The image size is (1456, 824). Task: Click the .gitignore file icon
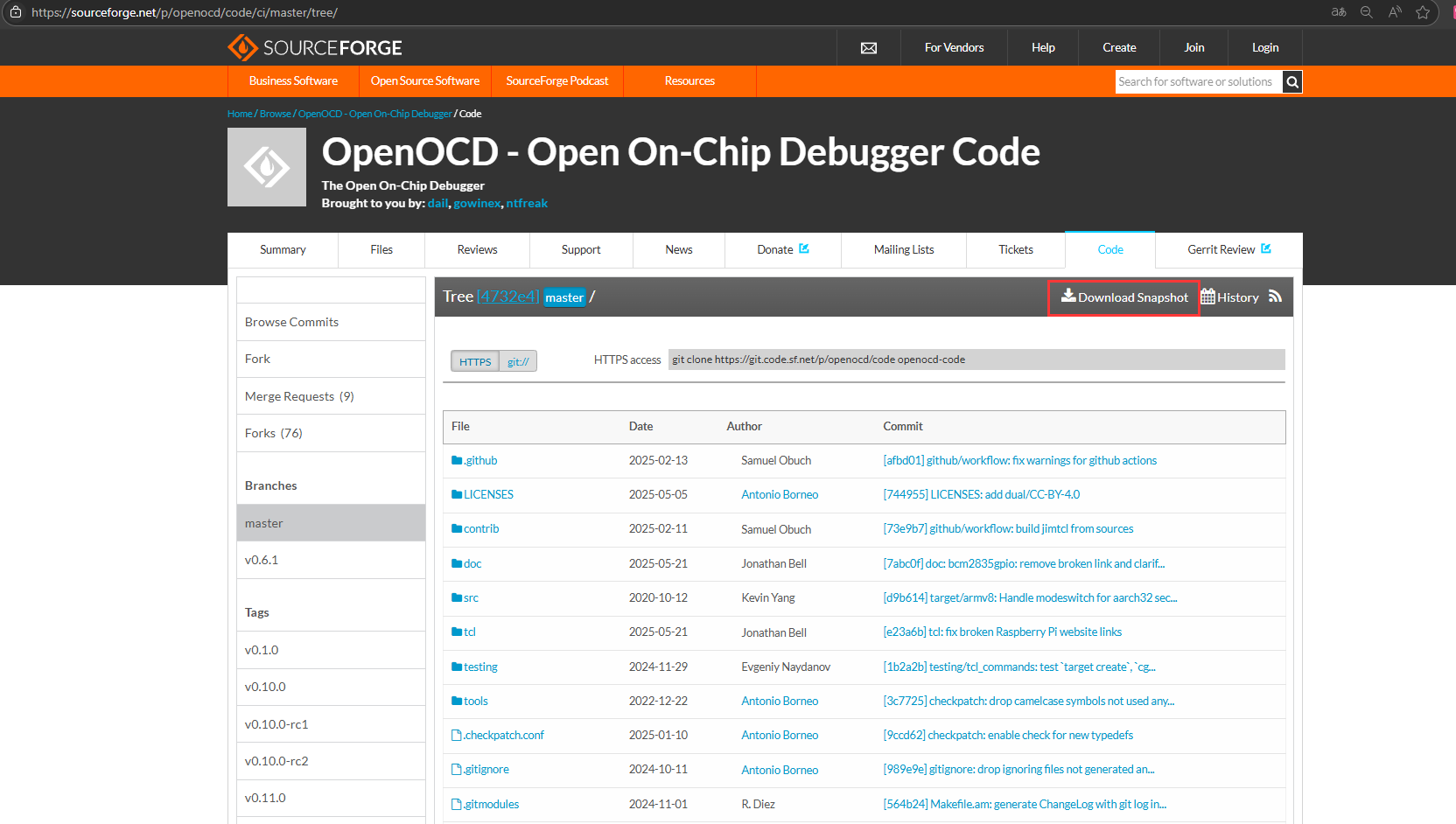[x=457, y=769]
